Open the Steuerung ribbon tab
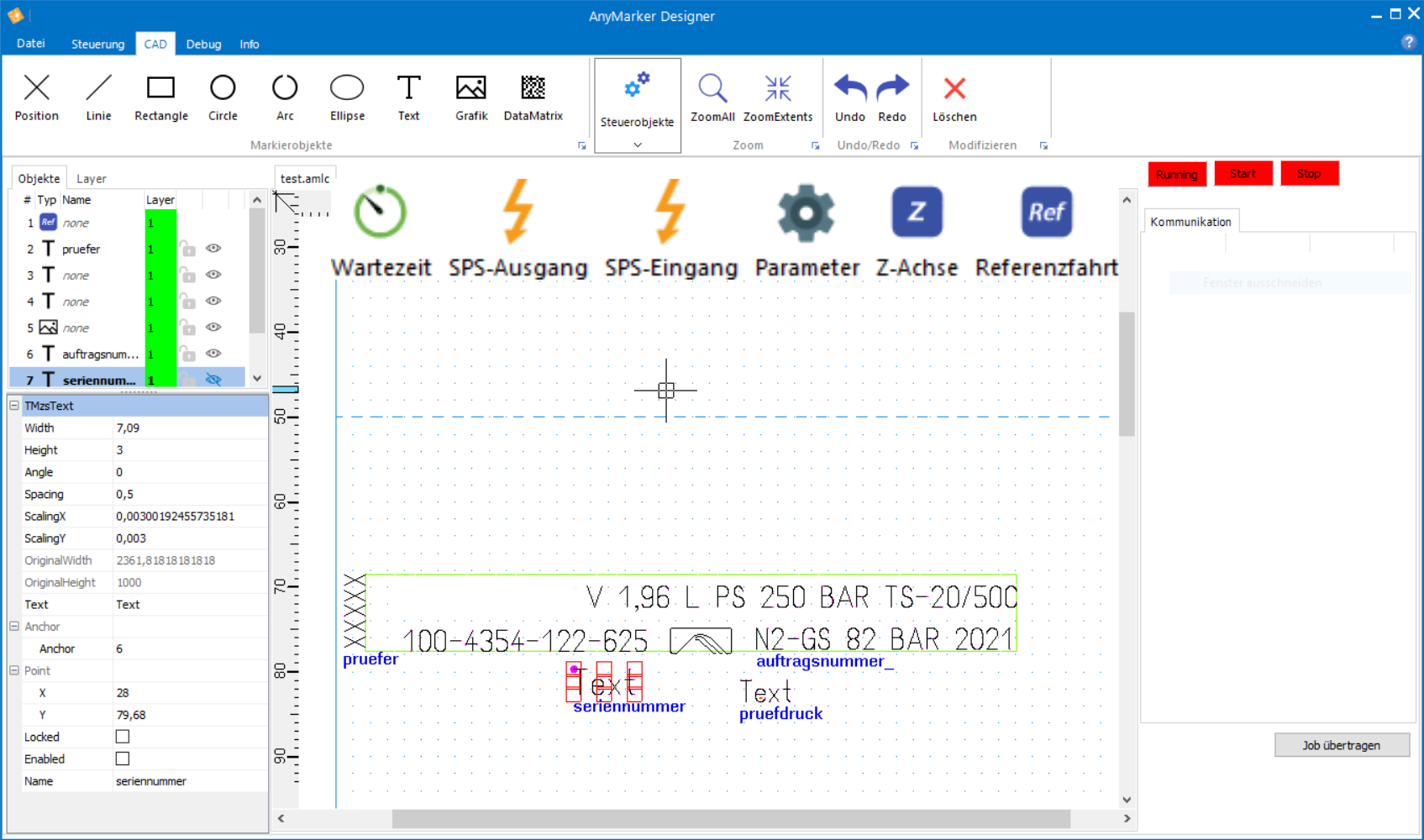 (x=97, y=44)
